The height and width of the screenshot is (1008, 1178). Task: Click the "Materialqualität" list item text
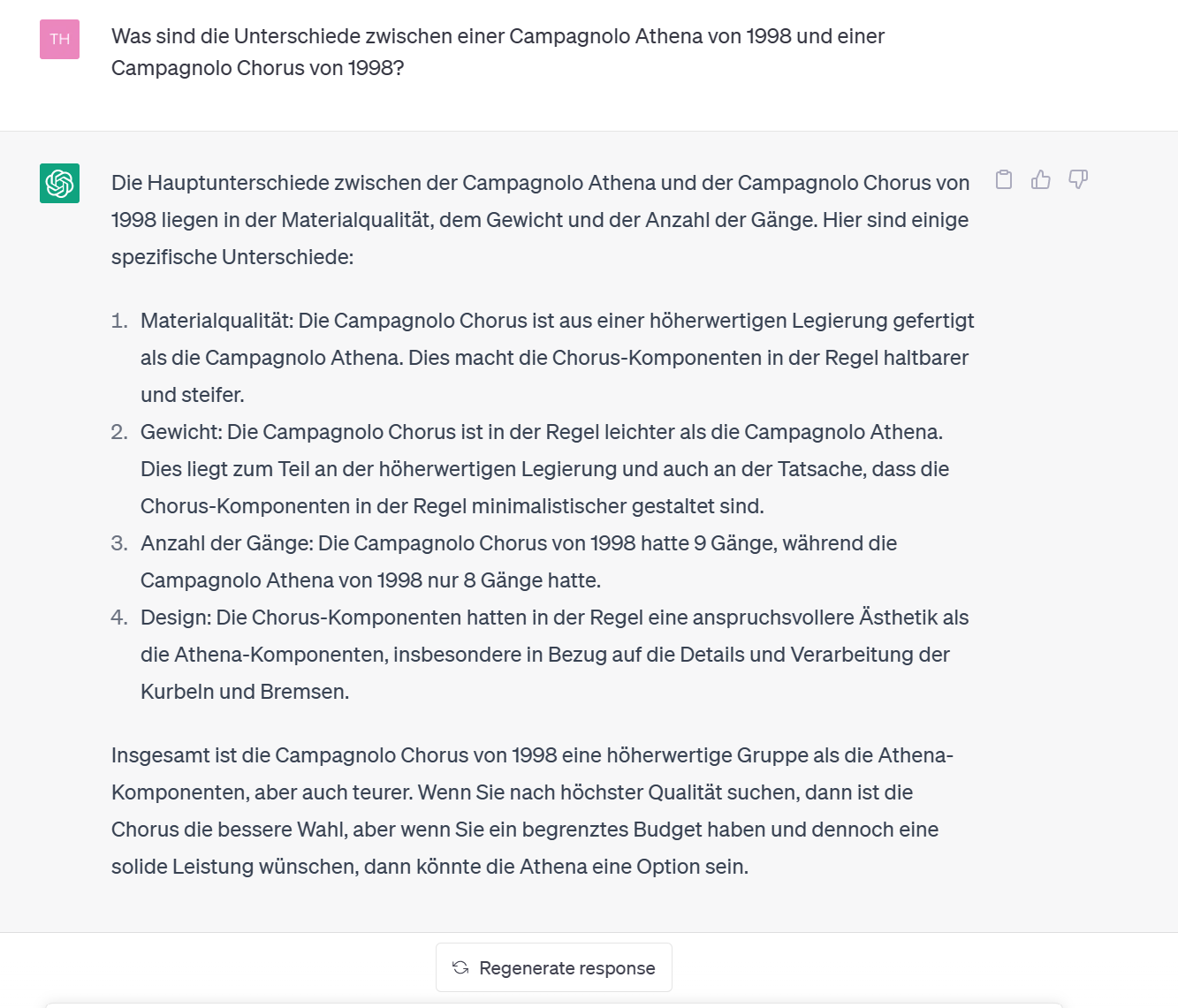coord(557,358)
